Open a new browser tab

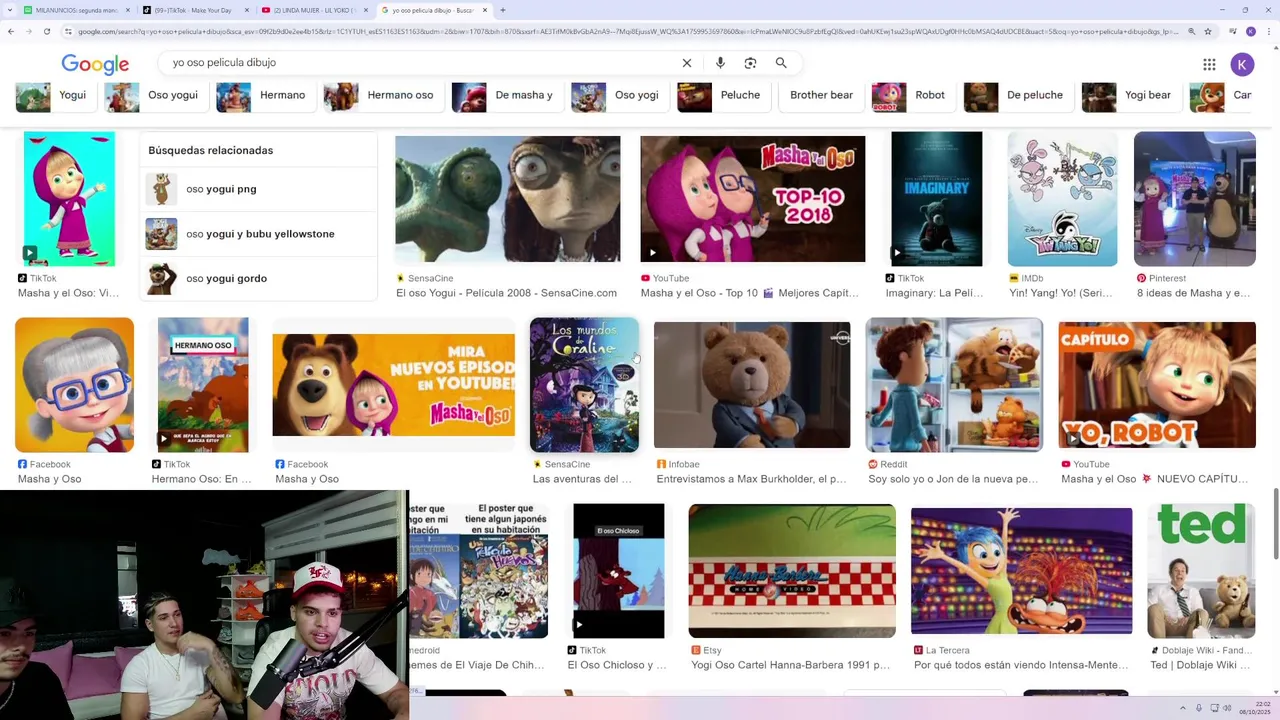[x=502, y=10]
